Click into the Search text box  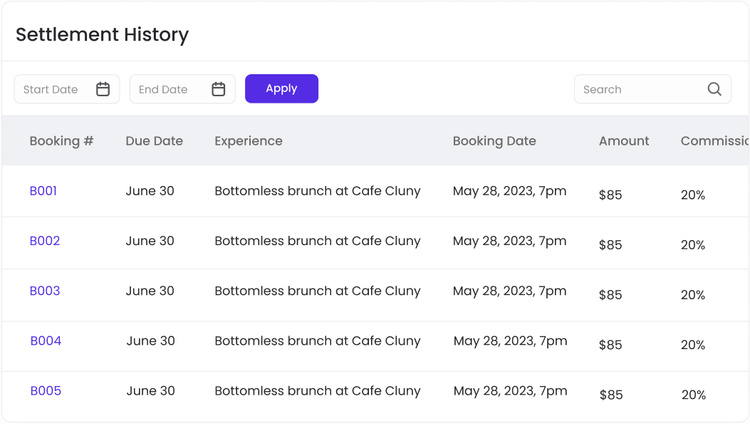638,89
